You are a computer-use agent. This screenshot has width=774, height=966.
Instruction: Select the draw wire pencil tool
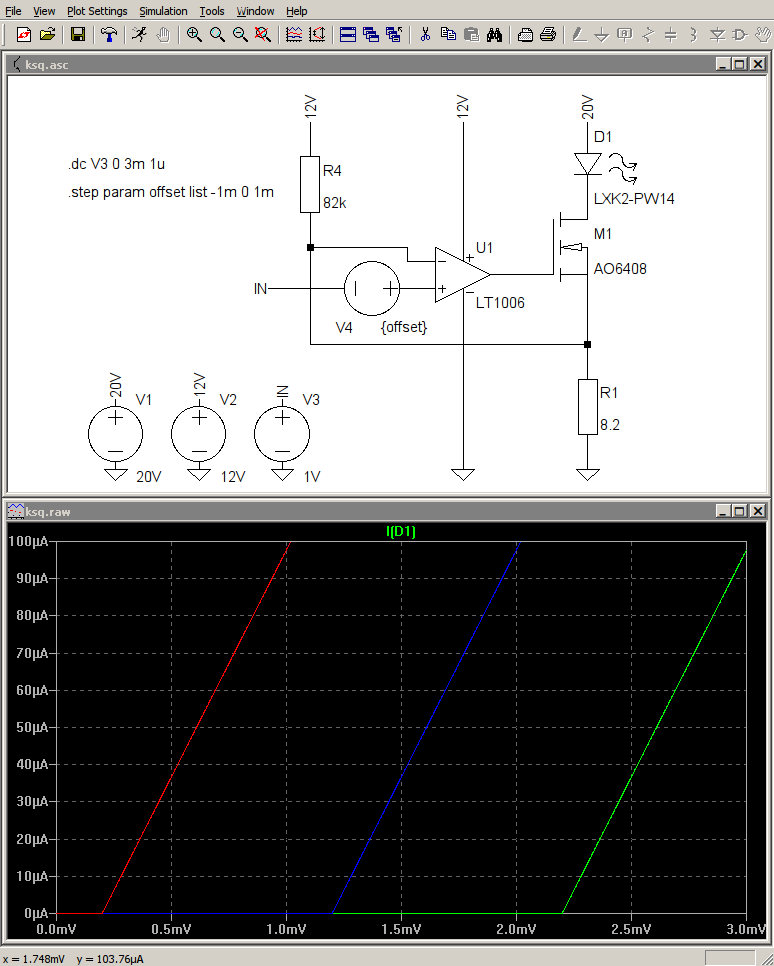point(579,34)
